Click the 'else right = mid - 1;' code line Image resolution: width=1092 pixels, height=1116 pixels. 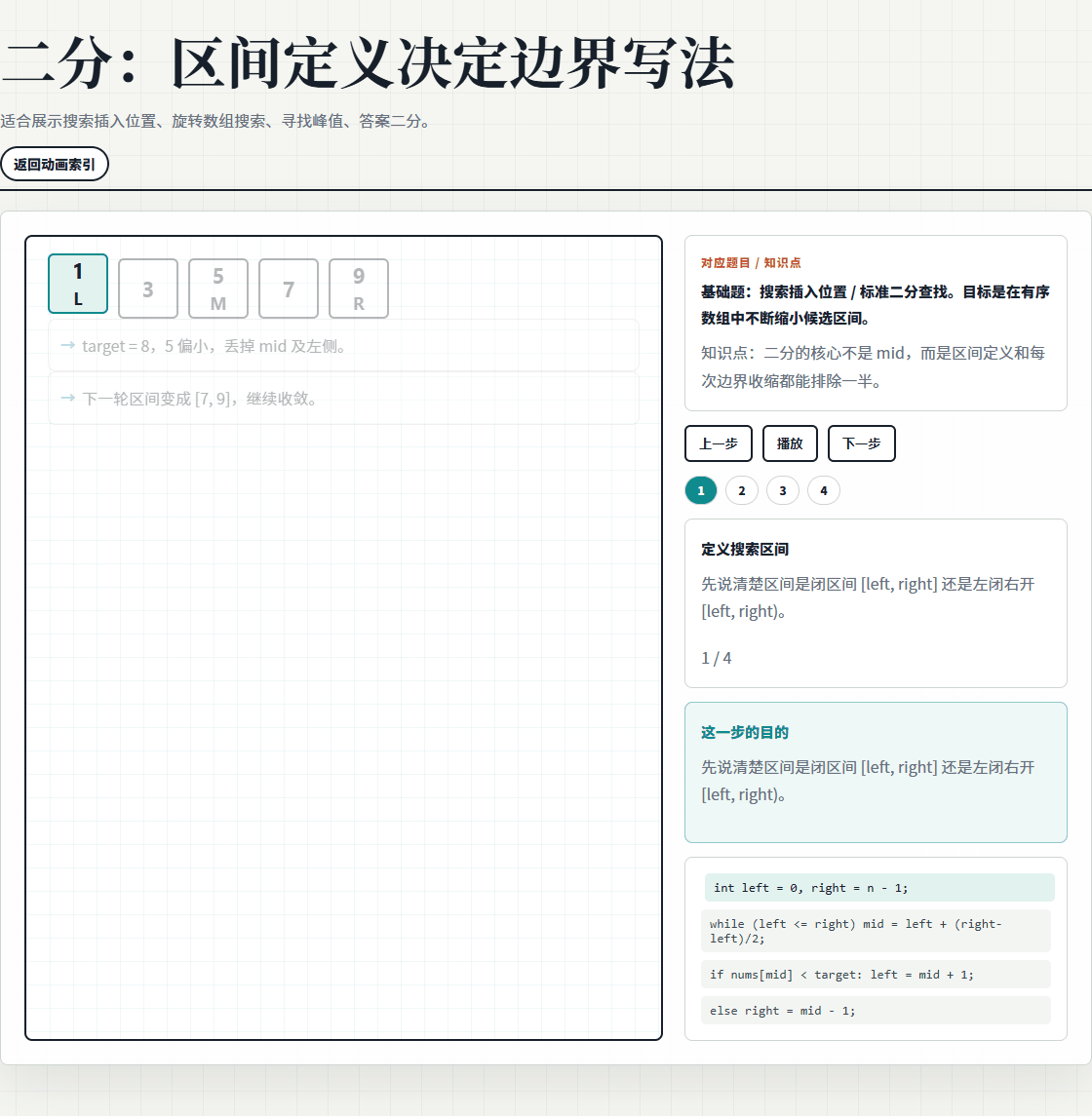[x=876, y=1011]
